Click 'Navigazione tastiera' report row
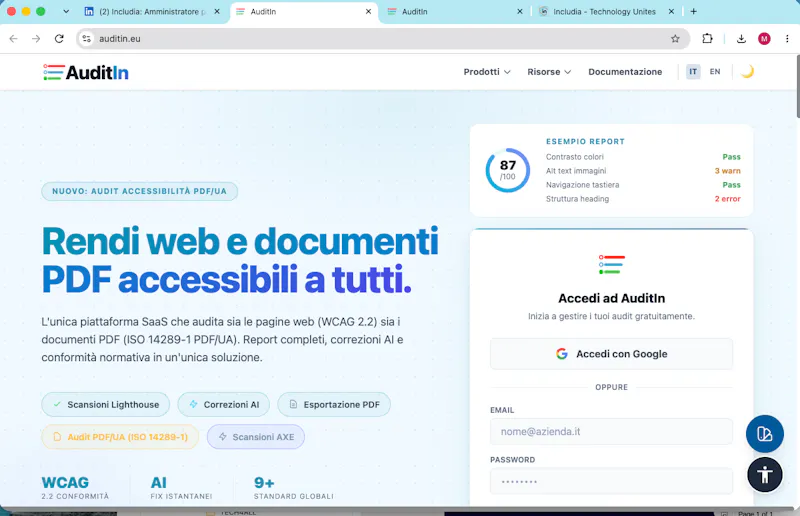The height and width of the screenshot is (516, 800). [643, 185]
